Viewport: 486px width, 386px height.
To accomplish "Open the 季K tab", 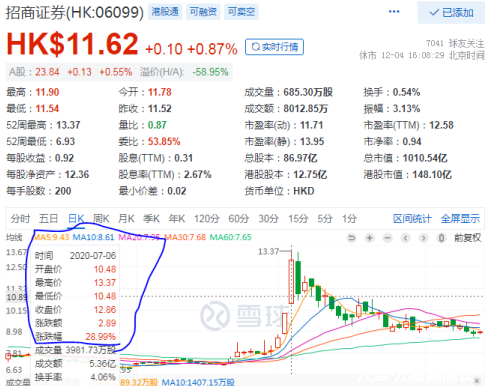I will [x=151, y=219].
